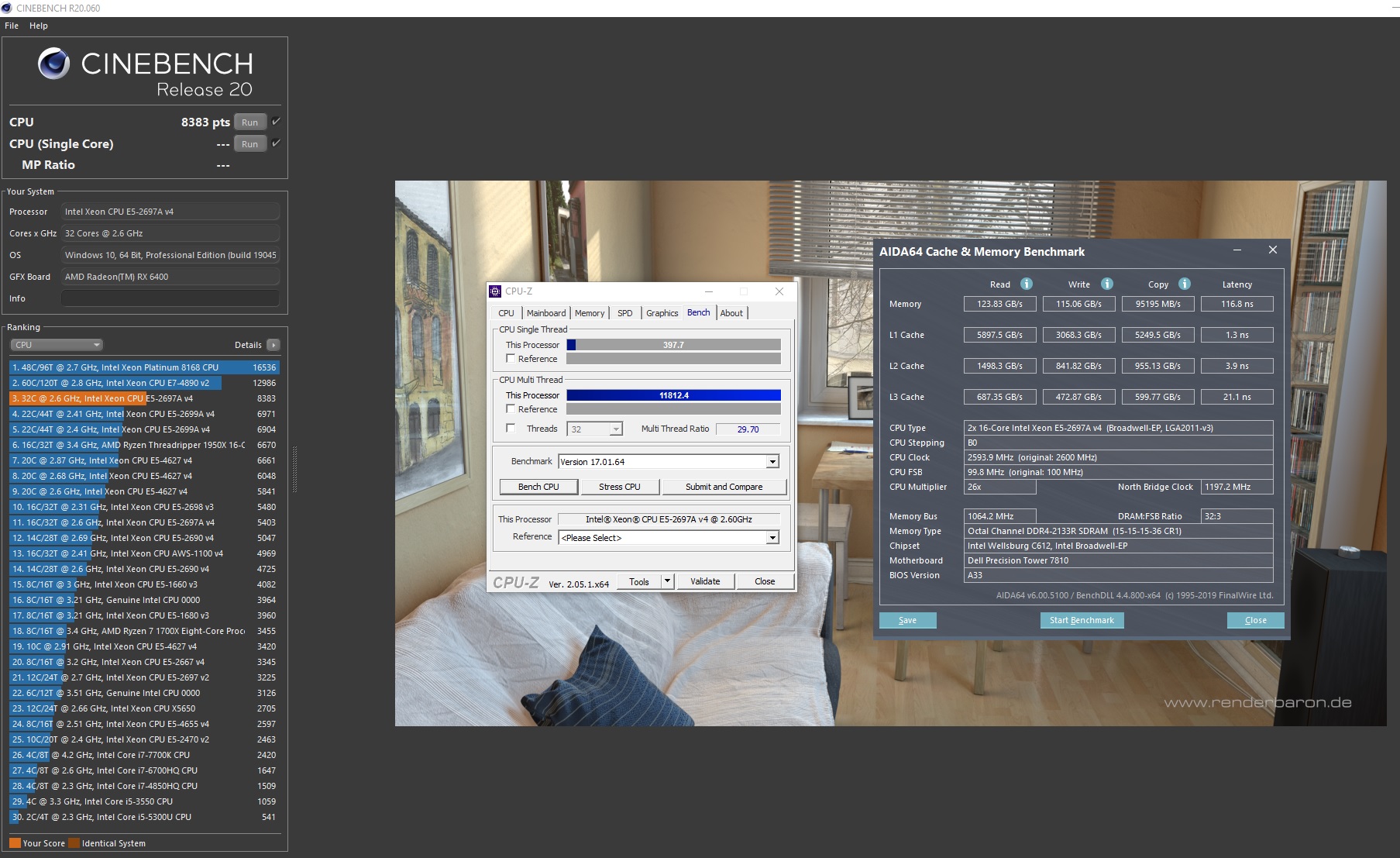The image size is (1400, 858).
Task: Click the Cinebench logo icon
Action: (x=54, y=64)
